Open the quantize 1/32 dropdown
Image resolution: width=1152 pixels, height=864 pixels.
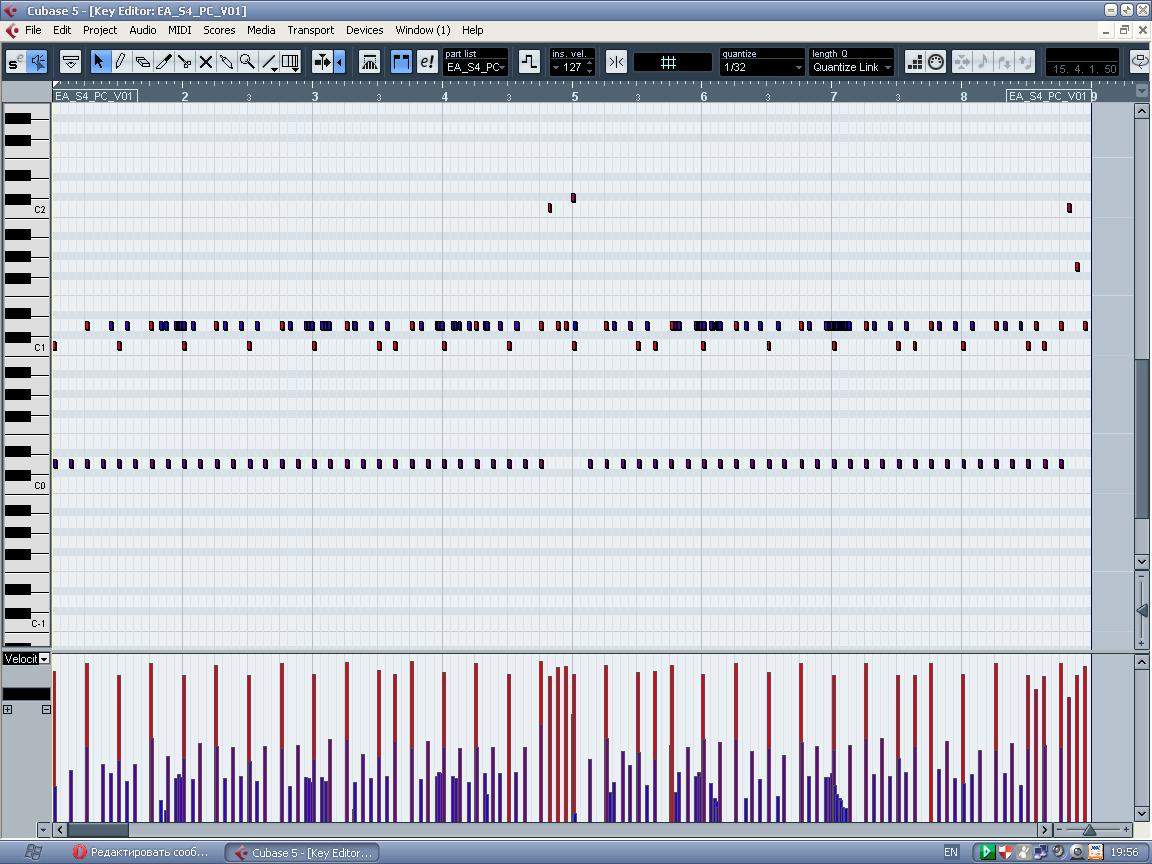(762, 67)
